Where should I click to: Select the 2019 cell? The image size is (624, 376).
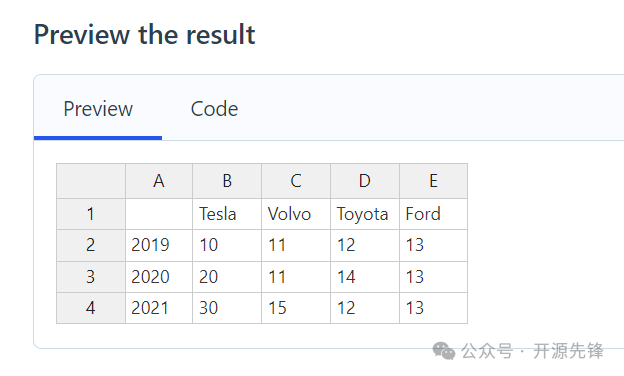(x=159, y=245)
